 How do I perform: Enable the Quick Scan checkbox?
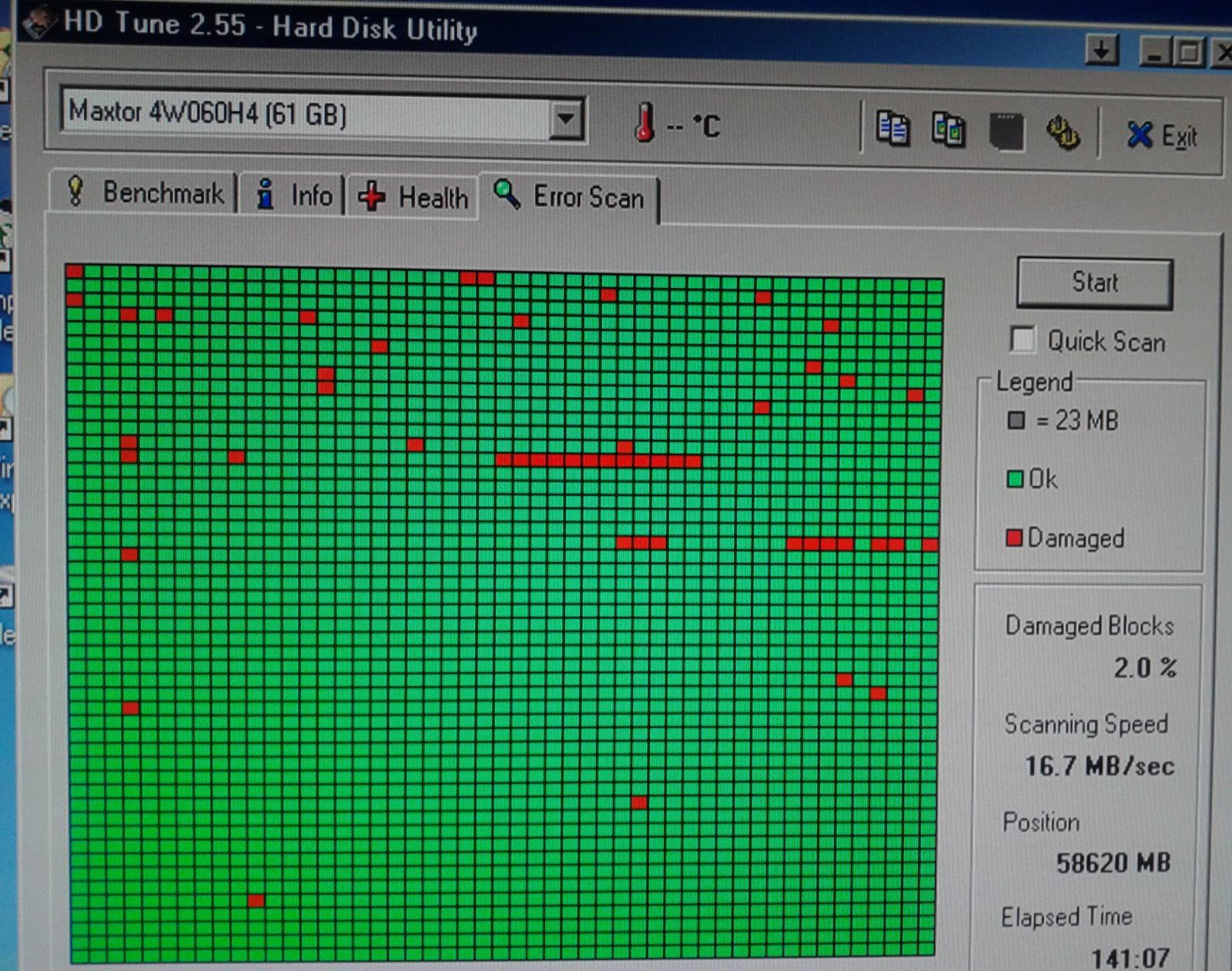1023,339
